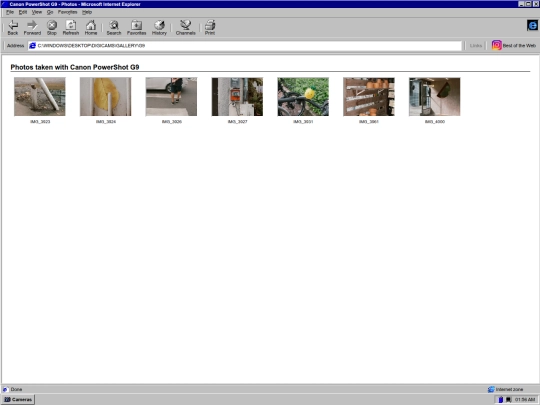Open the Search toolbar button
This screenshot has width=540, height=405.
point(114,28)
